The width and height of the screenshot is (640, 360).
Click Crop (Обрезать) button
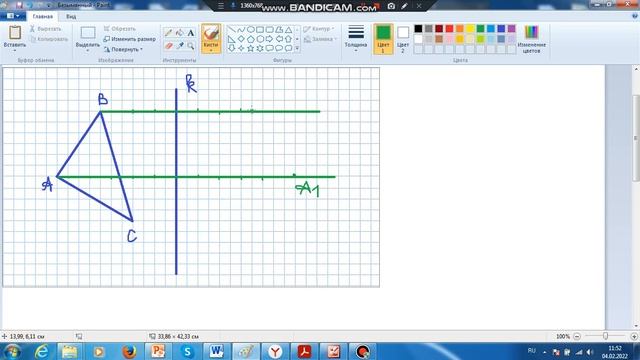click(x=120, y=29)
